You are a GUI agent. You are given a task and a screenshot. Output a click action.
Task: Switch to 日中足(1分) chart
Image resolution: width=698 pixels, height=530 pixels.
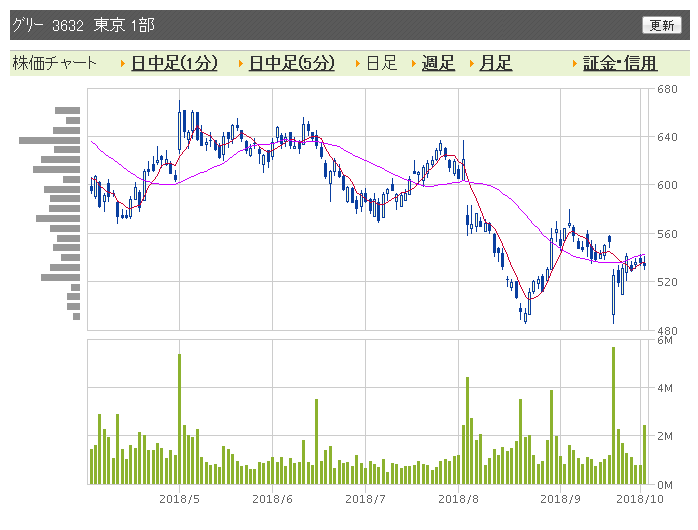(x=174, y=63)
